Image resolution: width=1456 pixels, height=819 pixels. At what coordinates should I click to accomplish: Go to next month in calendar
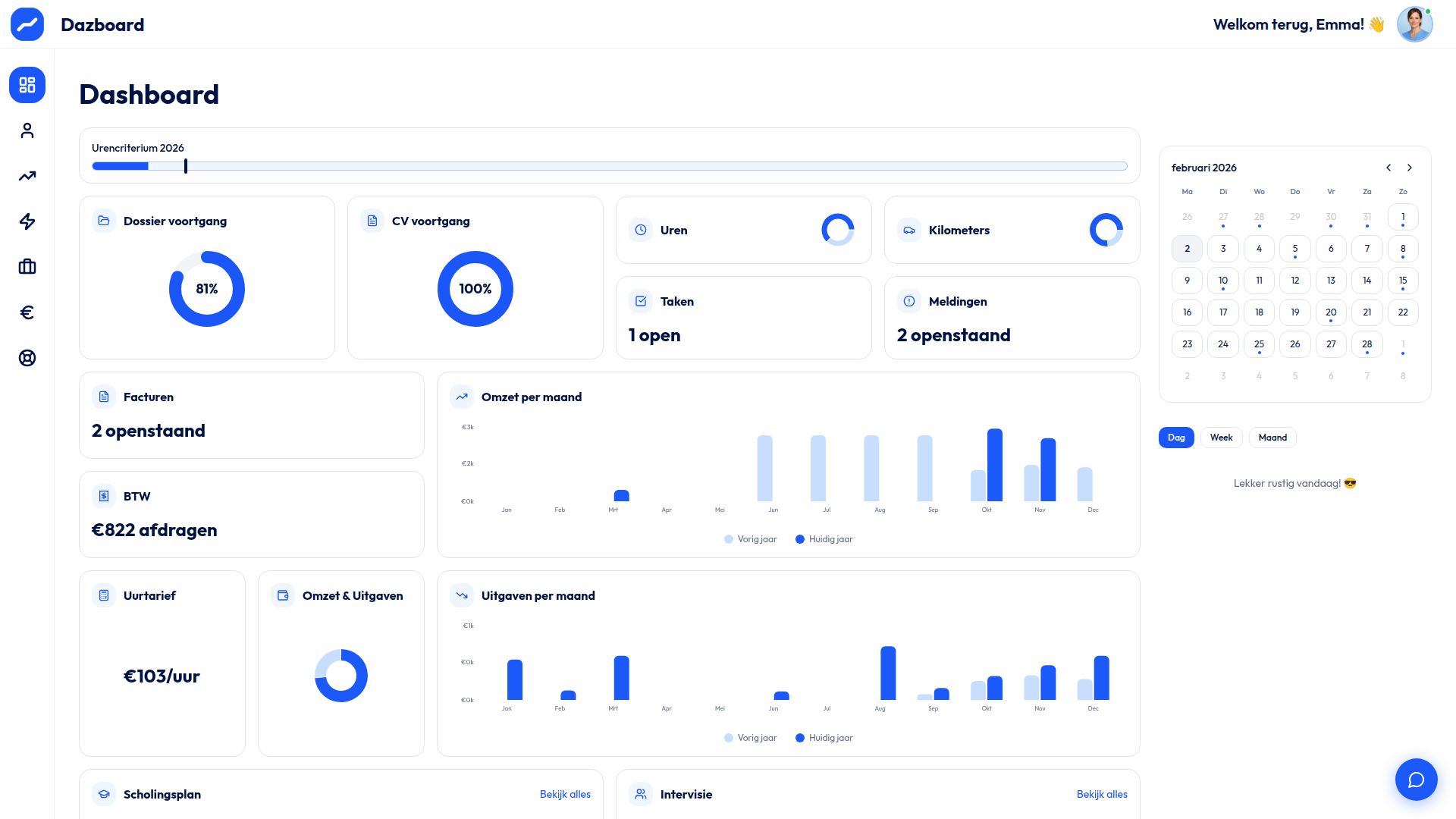point(1410,168)
